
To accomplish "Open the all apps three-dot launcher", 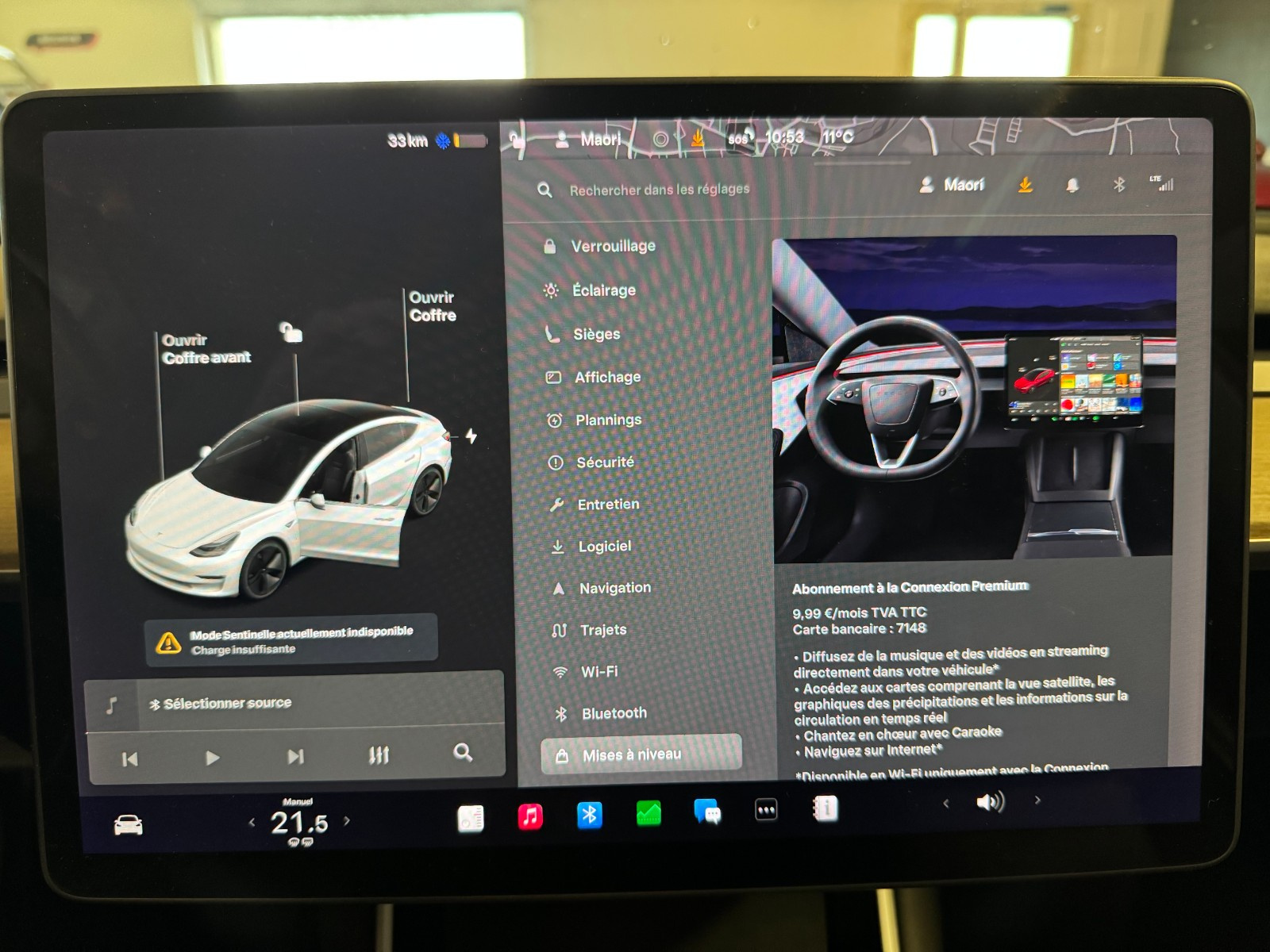I will point(766,810).
